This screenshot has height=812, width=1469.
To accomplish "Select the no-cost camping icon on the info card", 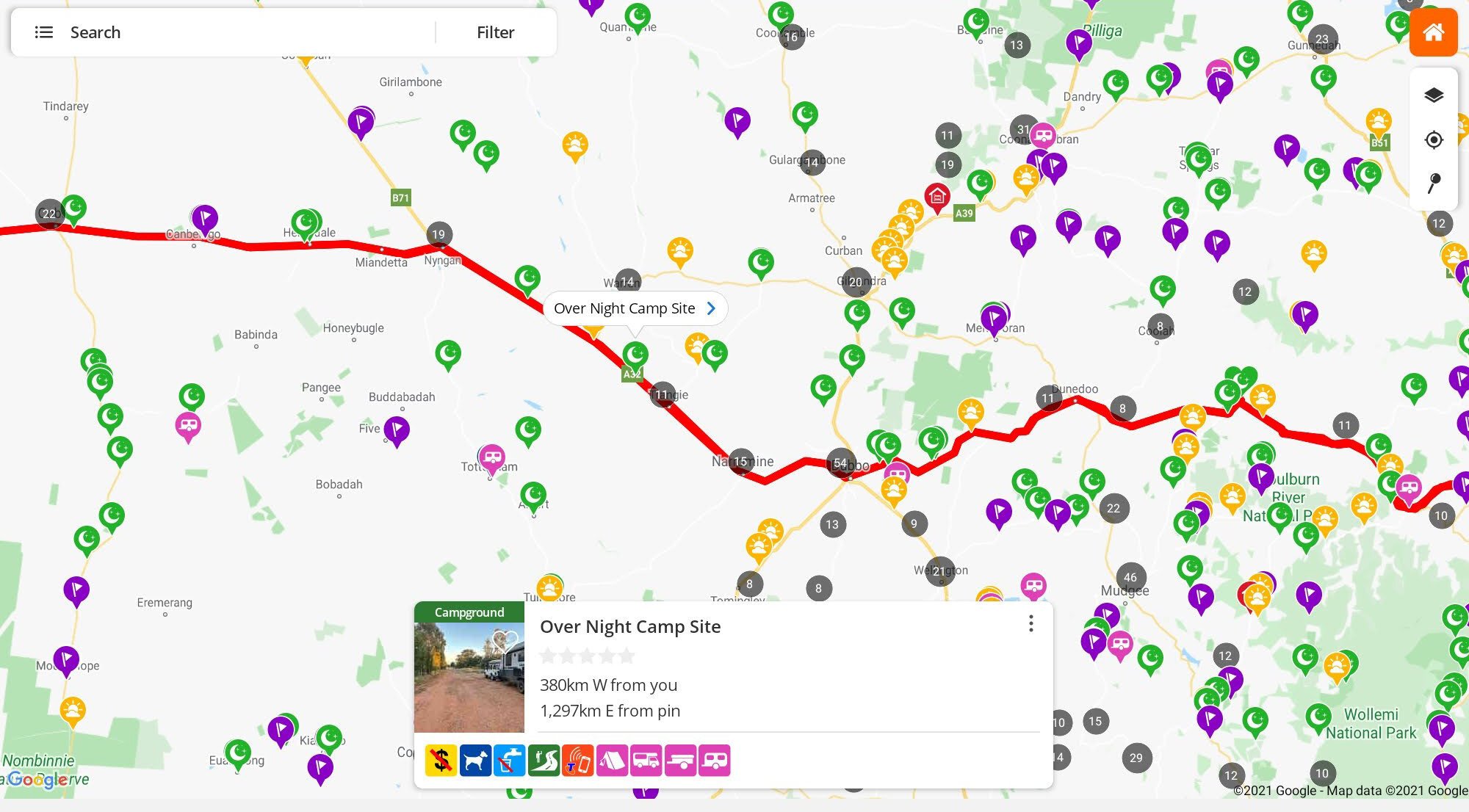I will (441, 761).
